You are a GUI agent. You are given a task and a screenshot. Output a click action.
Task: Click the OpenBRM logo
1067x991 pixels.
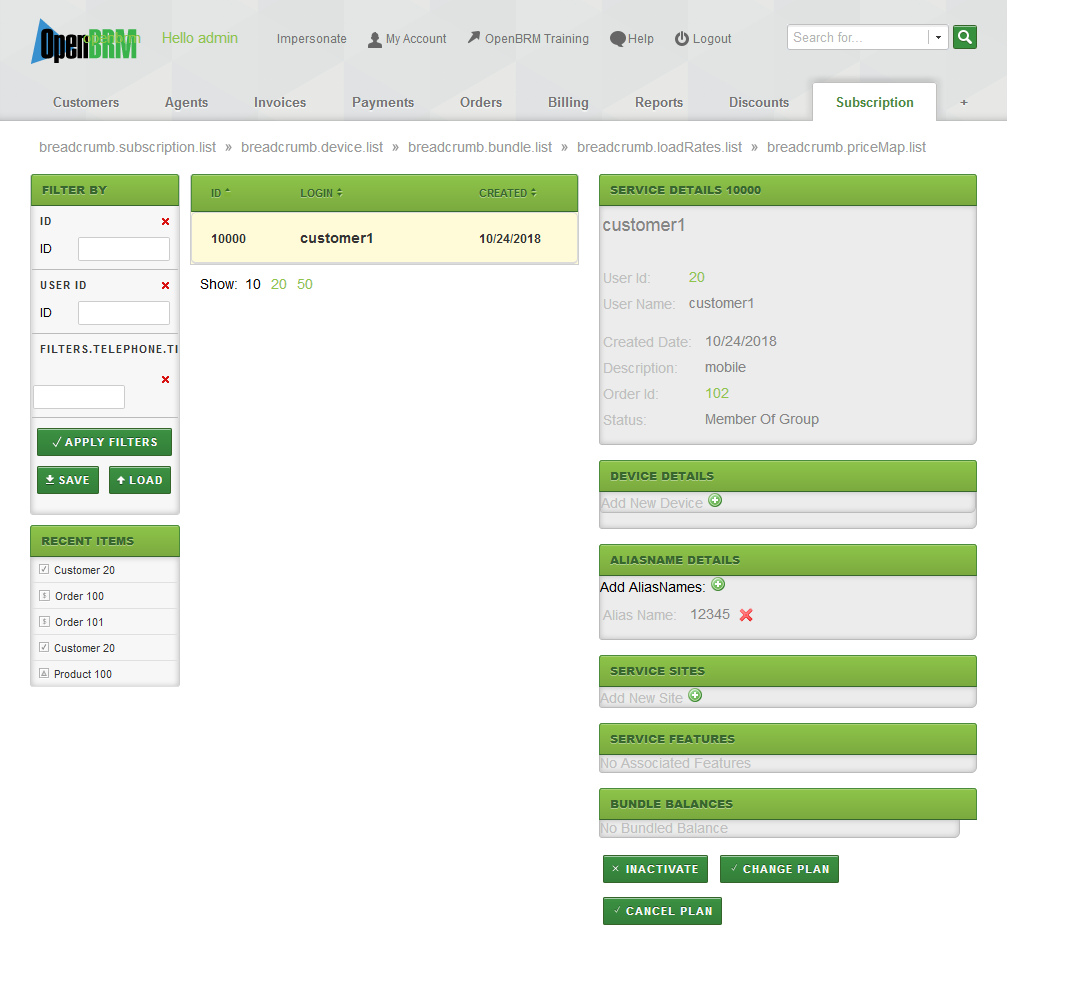(84, 42)
